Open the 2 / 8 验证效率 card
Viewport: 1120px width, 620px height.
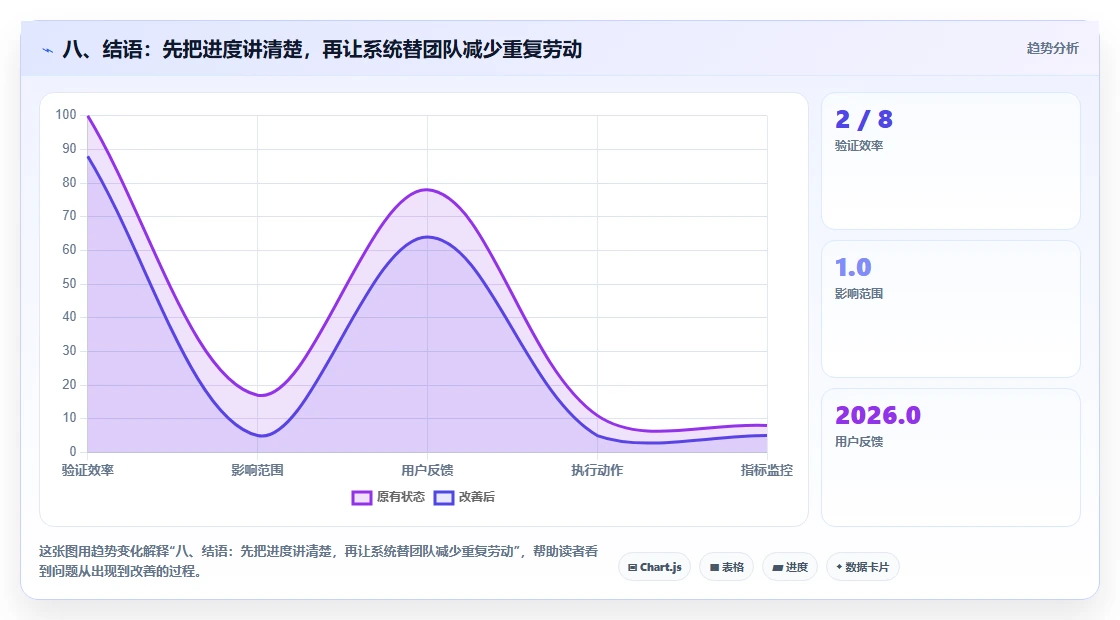tap(951, 161)
